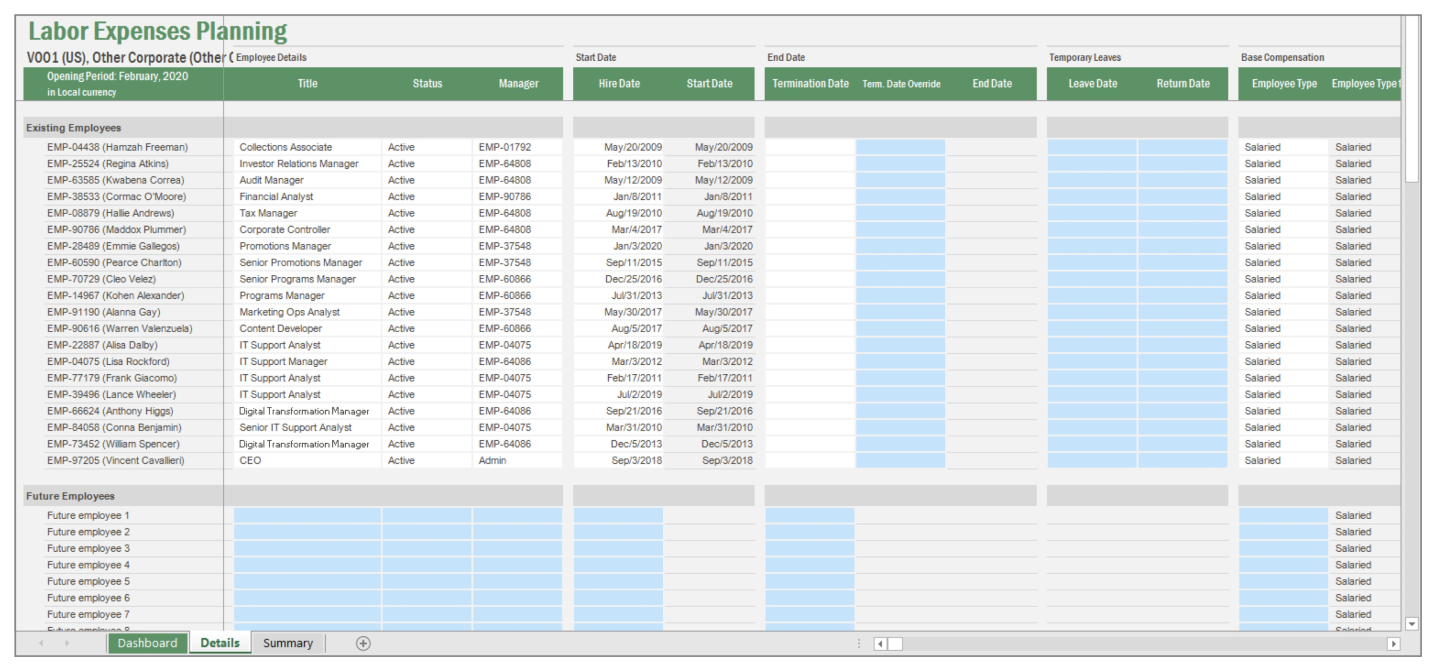This screenshot has height=672, width=1436.
Task: Click Term. Date Override cell for Hamzah Freeman
Action: [901, 147]
